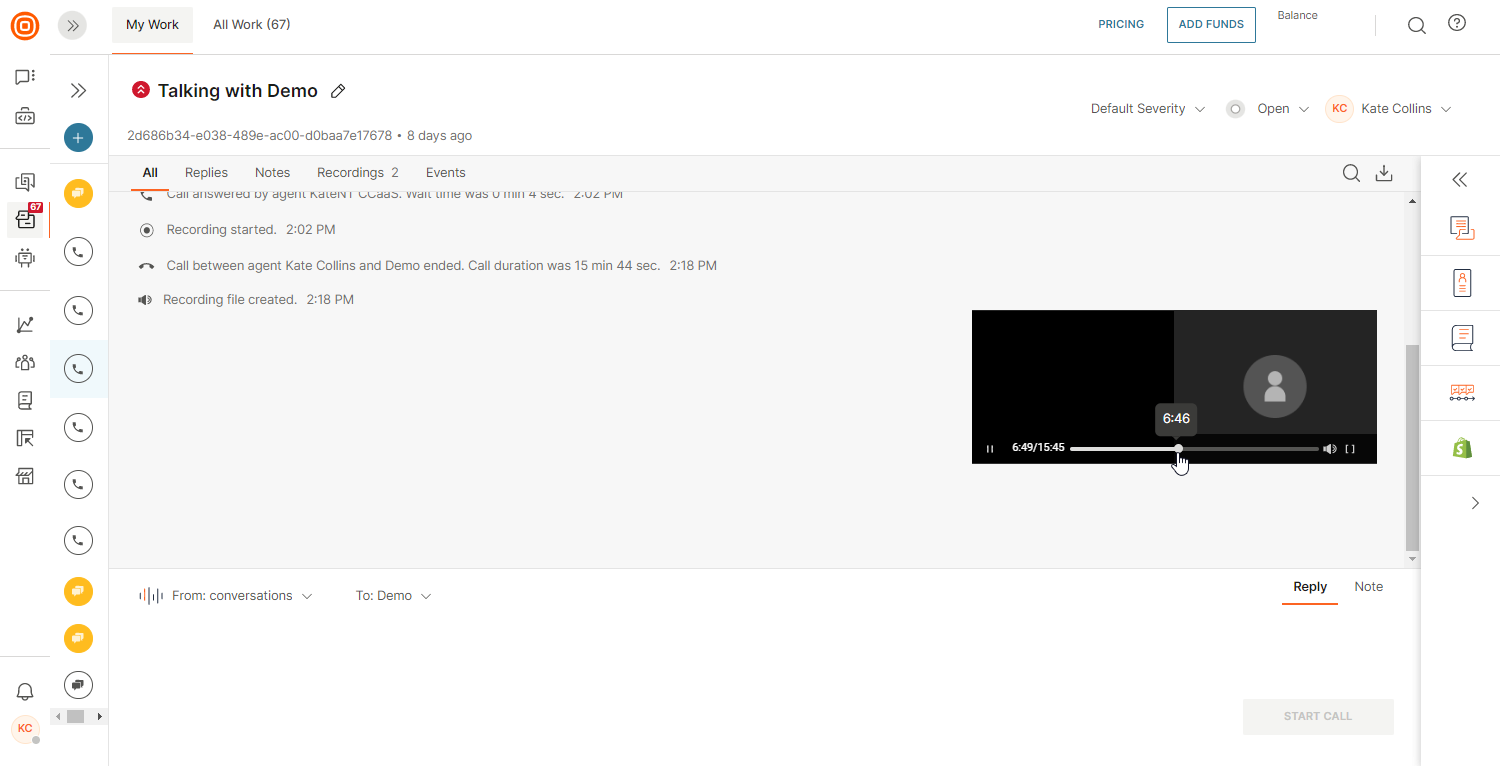Switch to the Recordings tab
This screenshot has height=766, width=1500.
[358, 173]
